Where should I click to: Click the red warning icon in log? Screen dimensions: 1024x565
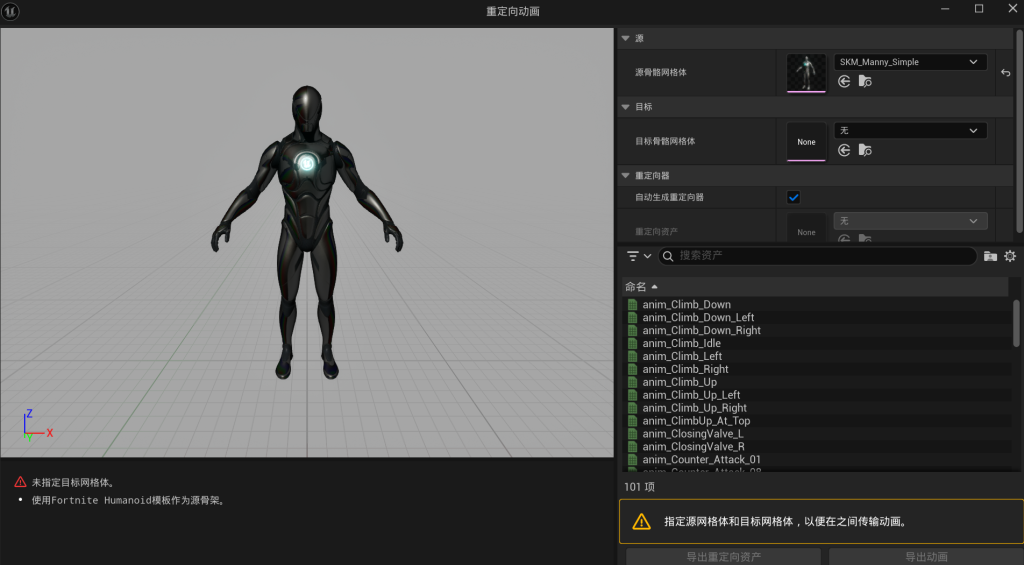click(x=20, y=482)
